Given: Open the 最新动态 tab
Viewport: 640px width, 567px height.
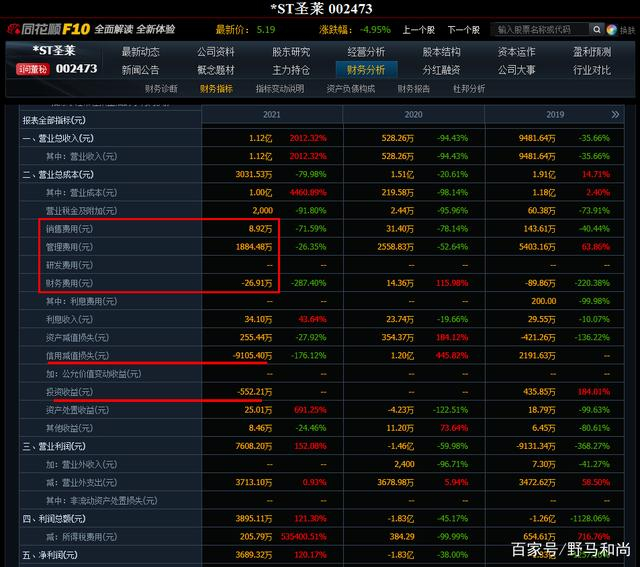Looking at the screenshot, I should pyautogui.click(x=140, y=52).
